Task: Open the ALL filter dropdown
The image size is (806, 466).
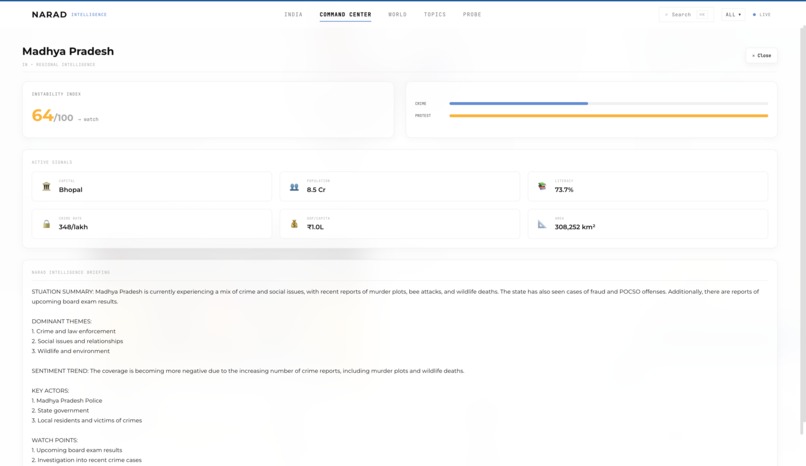Action: coord(733,14)
